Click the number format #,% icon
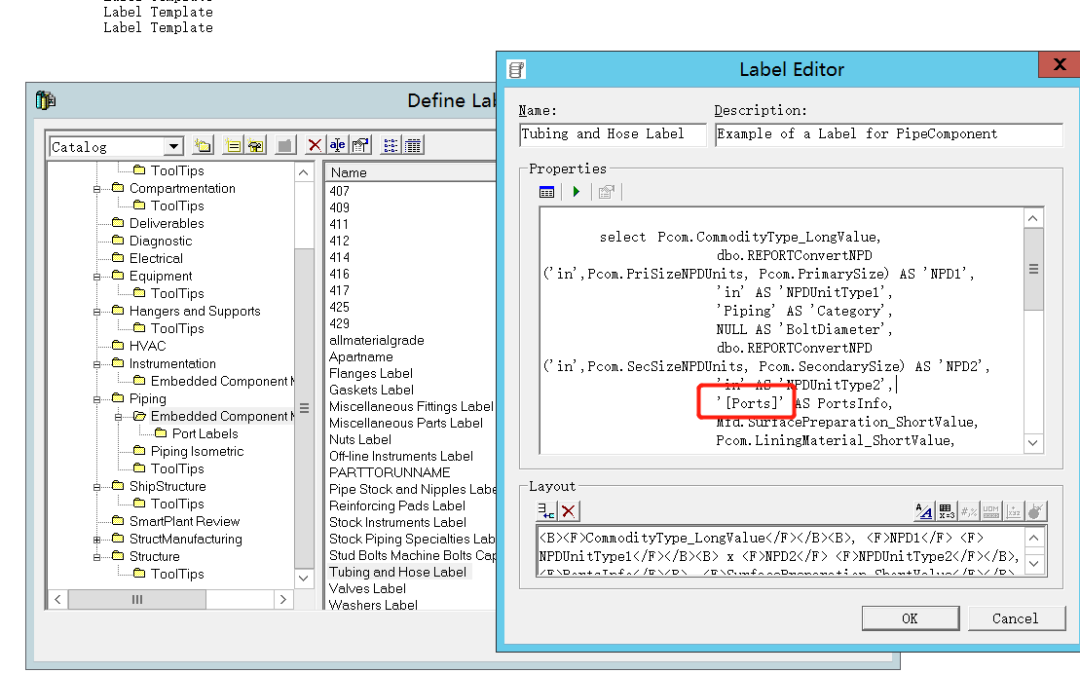Screen dimensions: 1080x673 click(x=968, y=511)
